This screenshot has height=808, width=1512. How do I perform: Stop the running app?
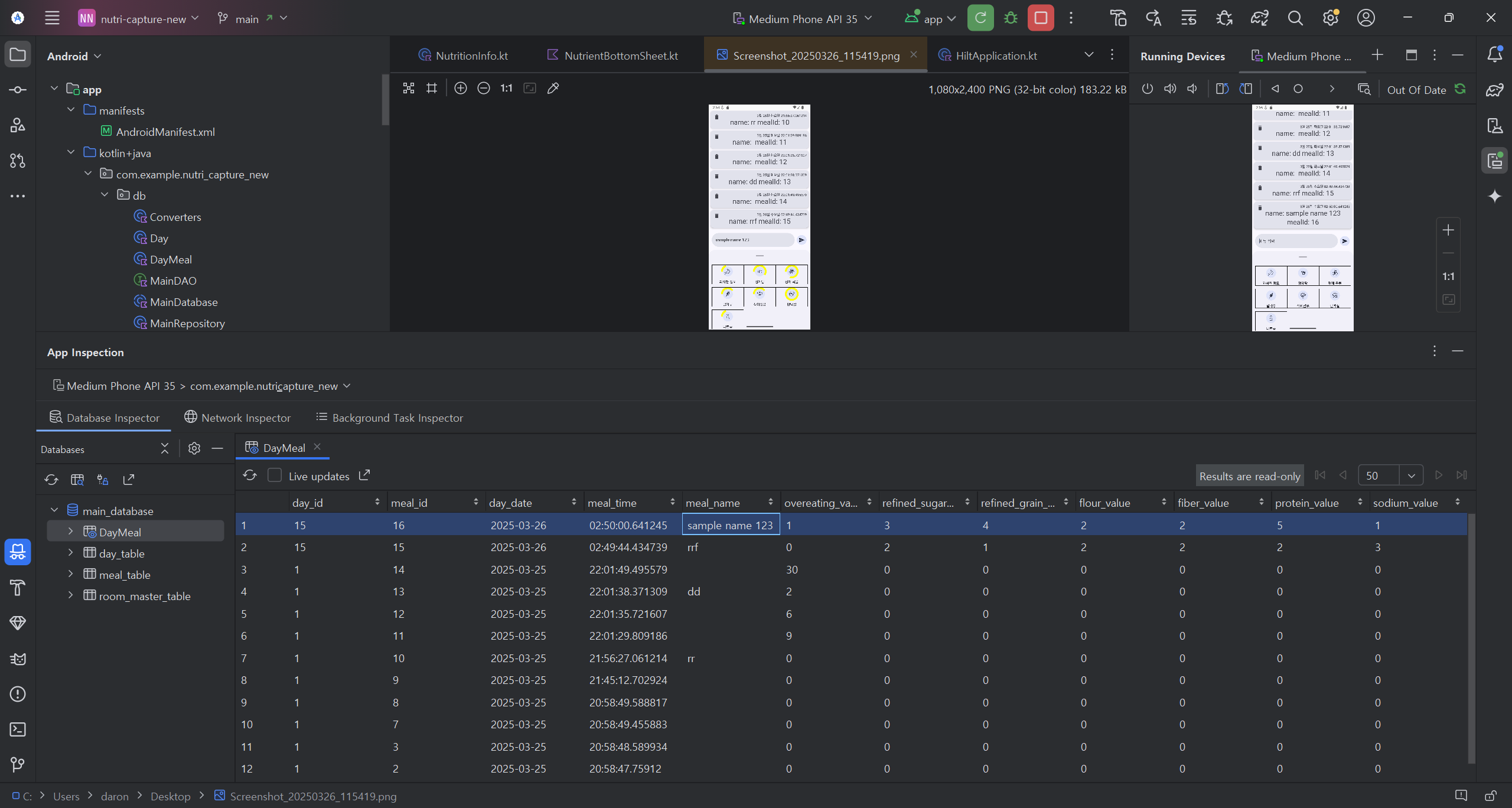point(1041,18)
